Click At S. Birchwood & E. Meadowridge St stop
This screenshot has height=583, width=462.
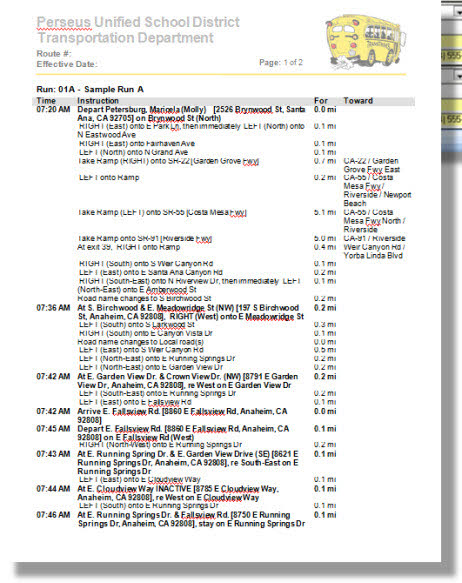[190, 312]
